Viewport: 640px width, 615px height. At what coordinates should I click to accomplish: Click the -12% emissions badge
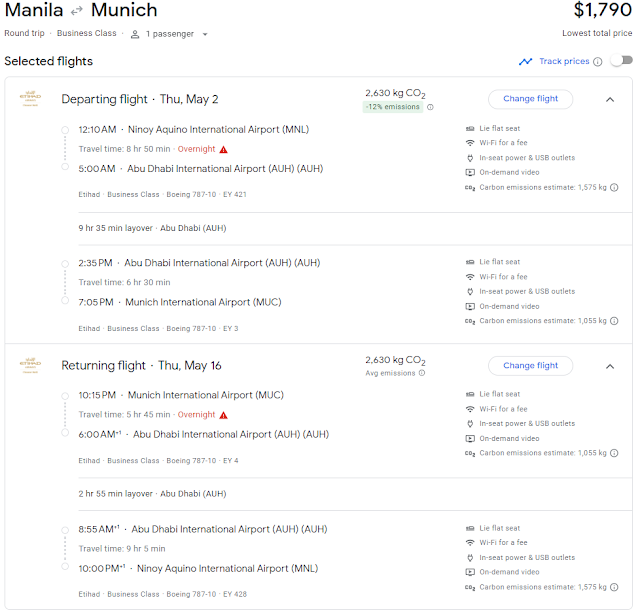391,107
